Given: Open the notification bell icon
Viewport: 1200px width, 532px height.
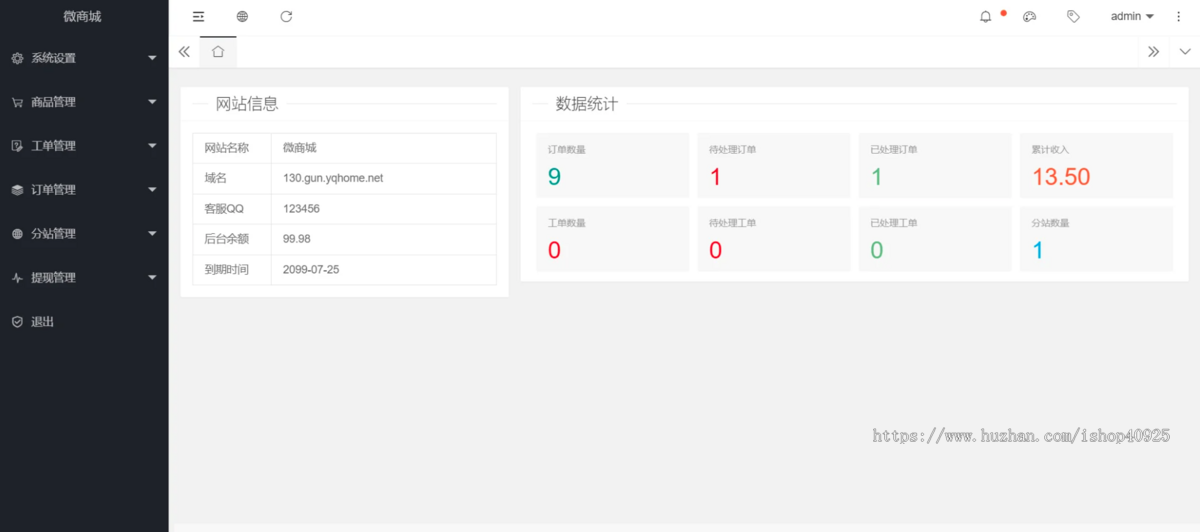Looking at the screenshot, I should [x=986, y=17].
